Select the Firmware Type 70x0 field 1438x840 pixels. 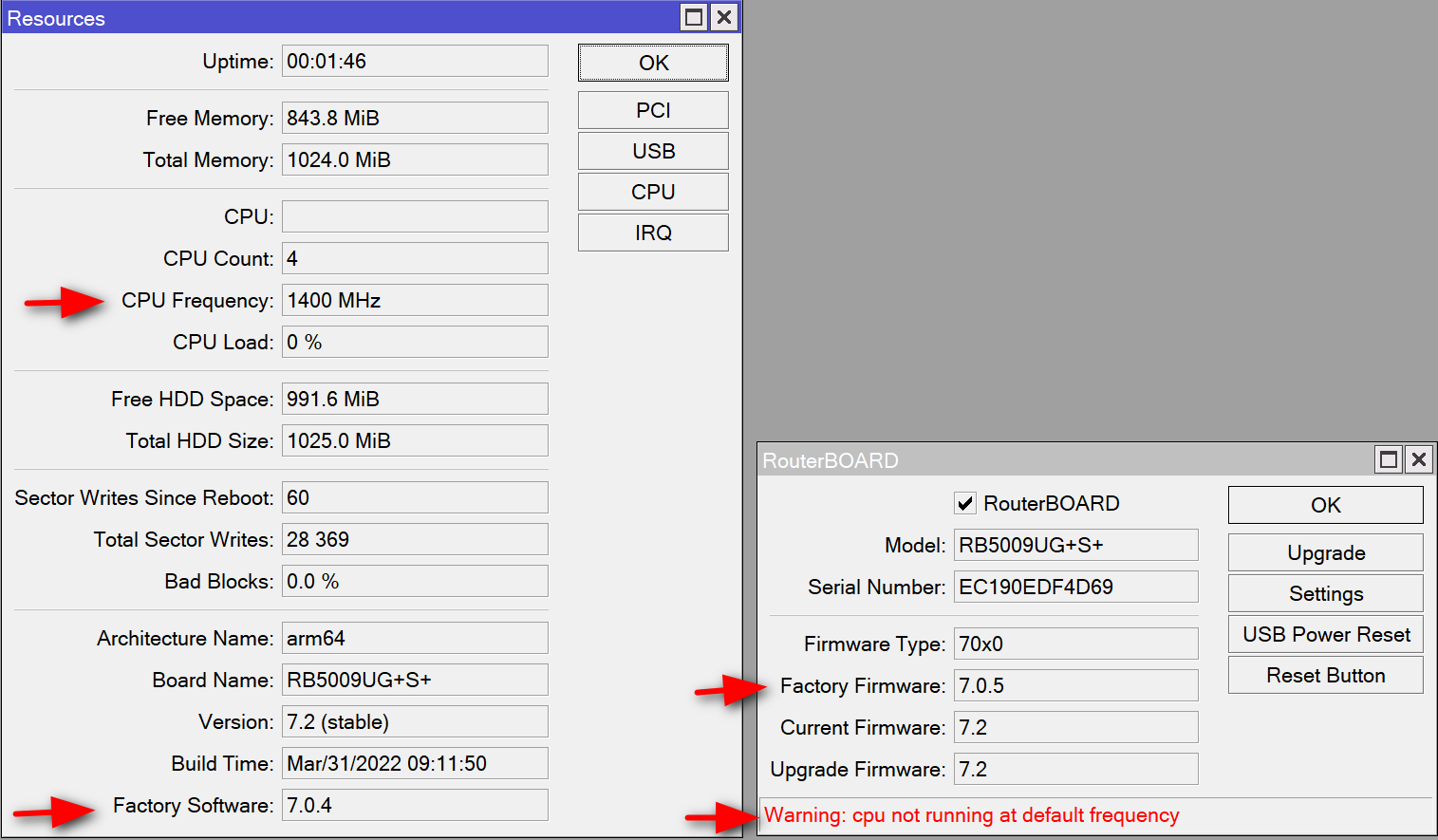click(1075, 644)
